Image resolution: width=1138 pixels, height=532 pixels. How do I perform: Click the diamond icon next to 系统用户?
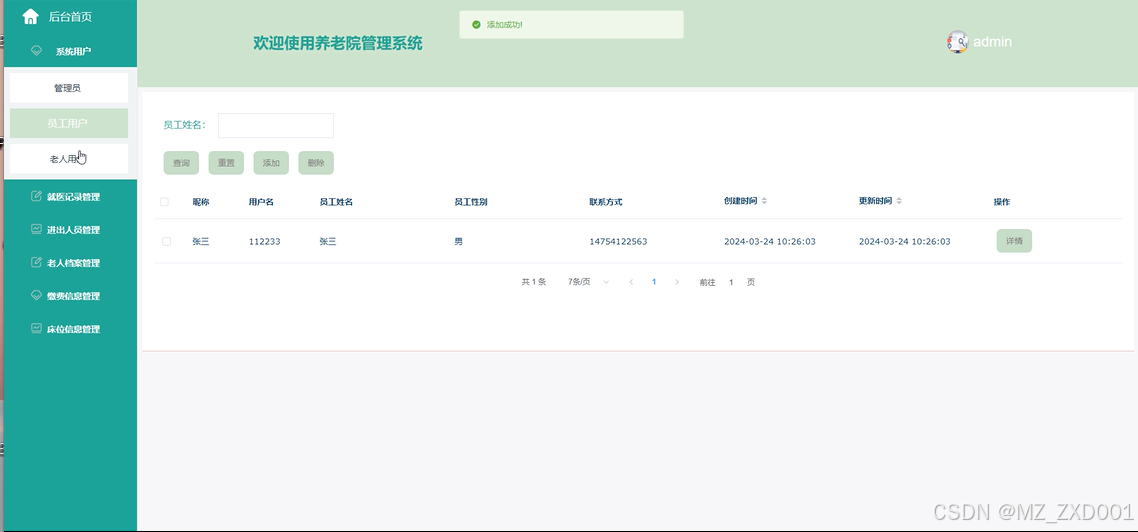tap(36, 51)
